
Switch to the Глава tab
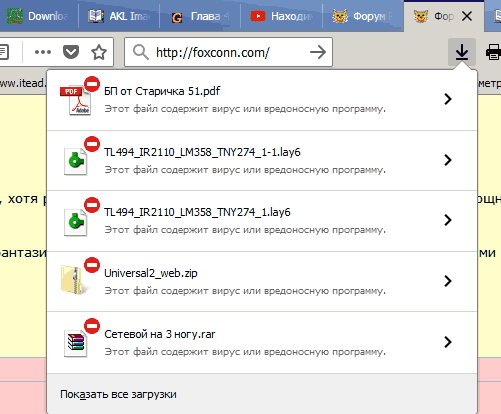click(x=200, y=16)
